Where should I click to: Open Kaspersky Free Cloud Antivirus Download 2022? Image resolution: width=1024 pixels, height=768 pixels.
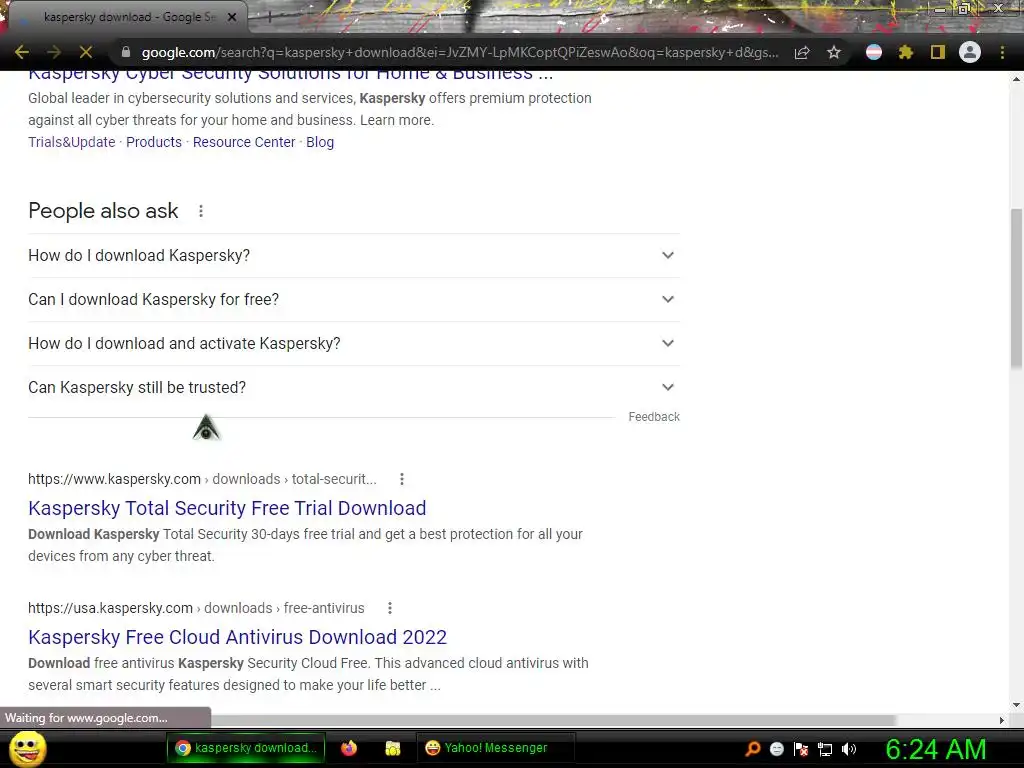(238, 637)
